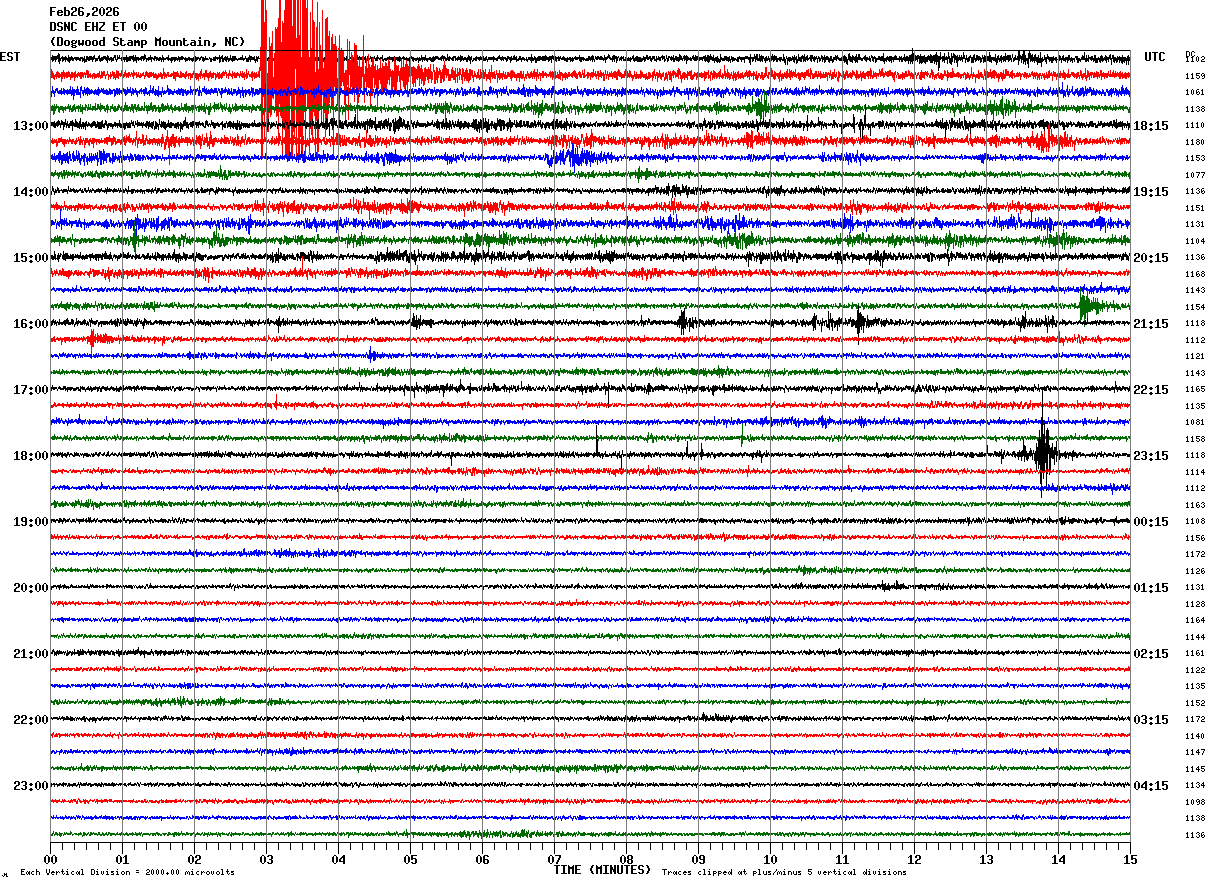Select minute 01 on the time axis
Viewport: 1210px width, 886px height.
tap(122, 859)
